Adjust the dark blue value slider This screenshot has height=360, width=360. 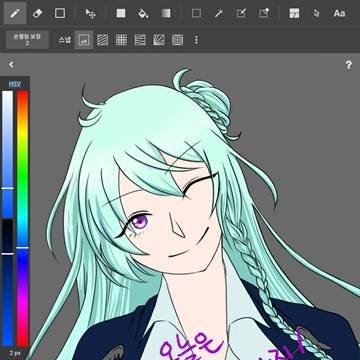pyautogui.click(x=8, y=282)
